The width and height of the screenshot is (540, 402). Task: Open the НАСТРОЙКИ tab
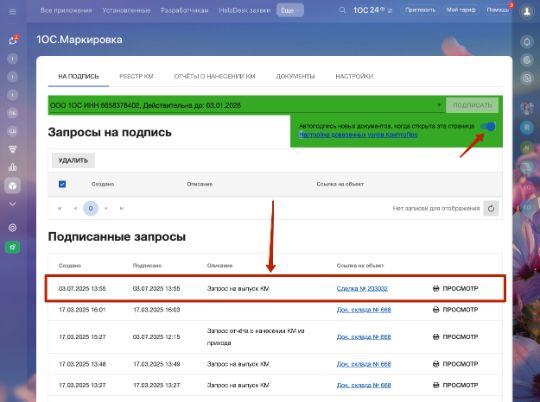point(354,76)
